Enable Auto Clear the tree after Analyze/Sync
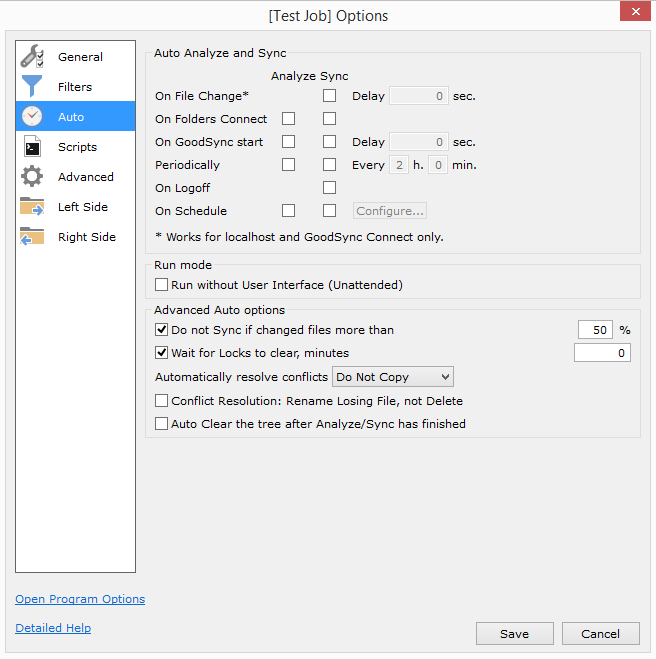Viewport: 656px width, 659px height. pyautogui.click(x=162, y=424)
